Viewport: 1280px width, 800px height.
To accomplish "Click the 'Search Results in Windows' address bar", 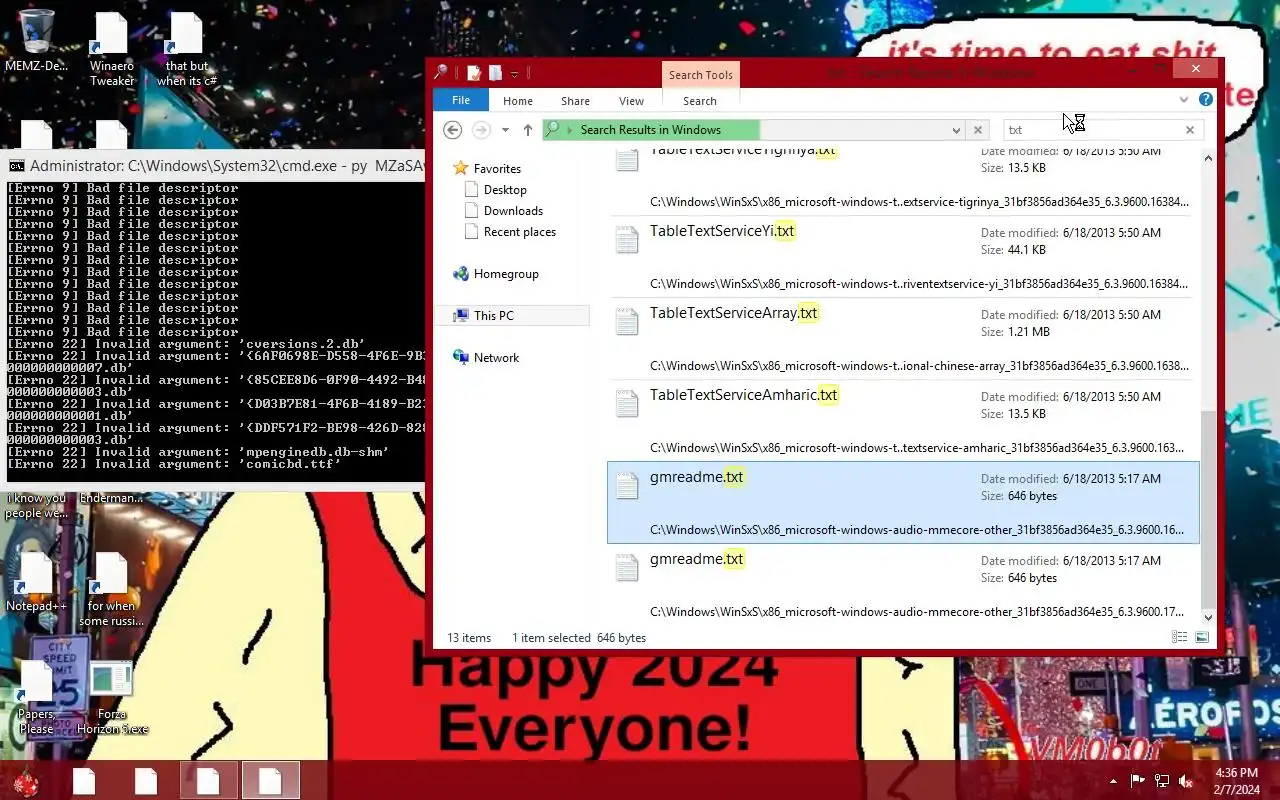I will point(755,130).
